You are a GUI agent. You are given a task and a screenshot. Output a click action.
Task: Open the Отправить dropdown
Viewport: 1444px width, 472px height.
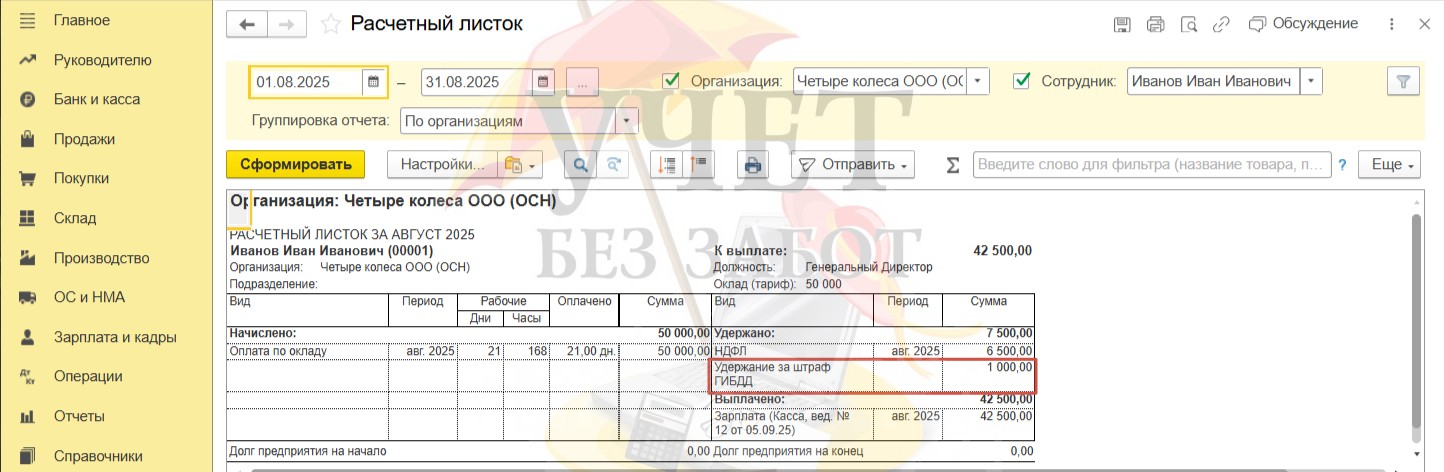pyautogui.click(x=852, y=165)
